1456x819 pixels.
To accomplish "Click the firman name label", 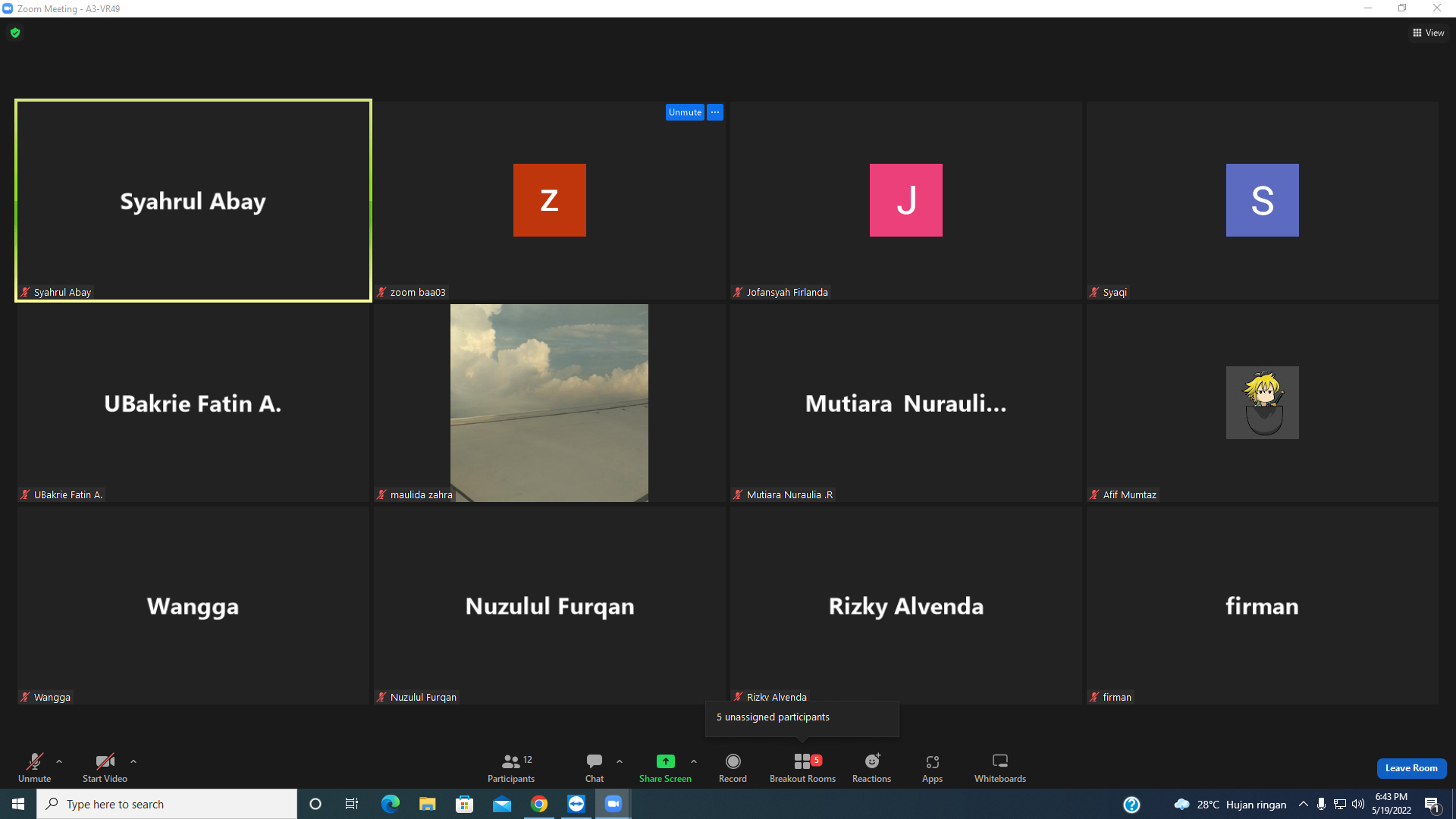I will coord(1117,698).
